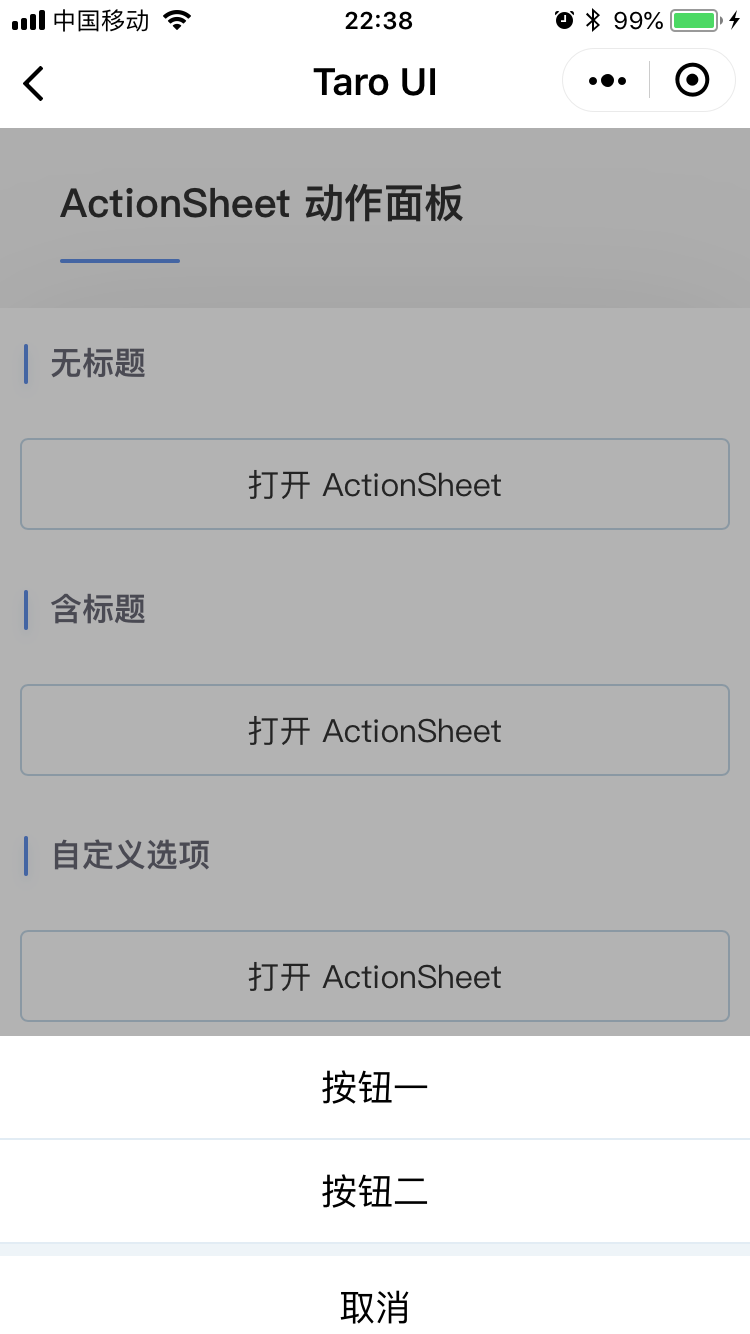The height and width of the screenshot is (1334, 750).
Task: Tap the blue underline below the page heading
Action: (x=120, y=261)
